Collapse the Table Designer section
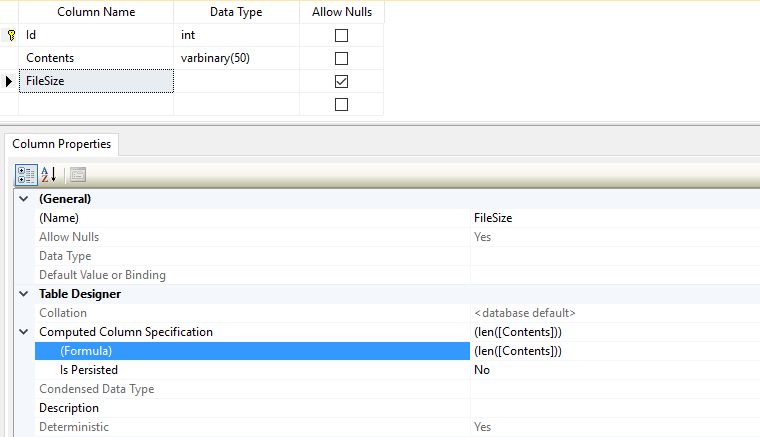This screenshot has height=437, width=760. click(x=23, y=294)
